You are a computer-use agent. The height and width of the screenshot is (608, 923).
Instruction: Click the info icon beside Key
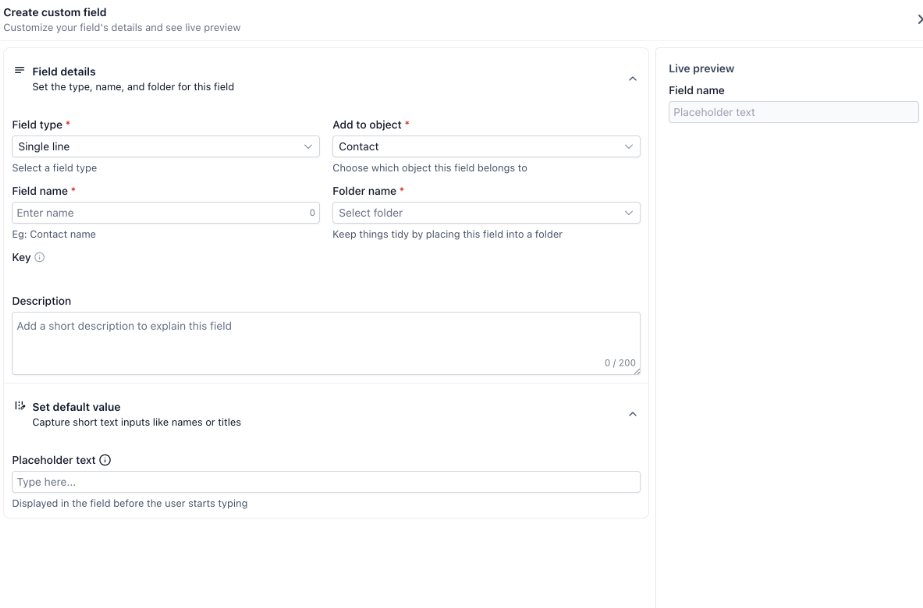point(40,257)
